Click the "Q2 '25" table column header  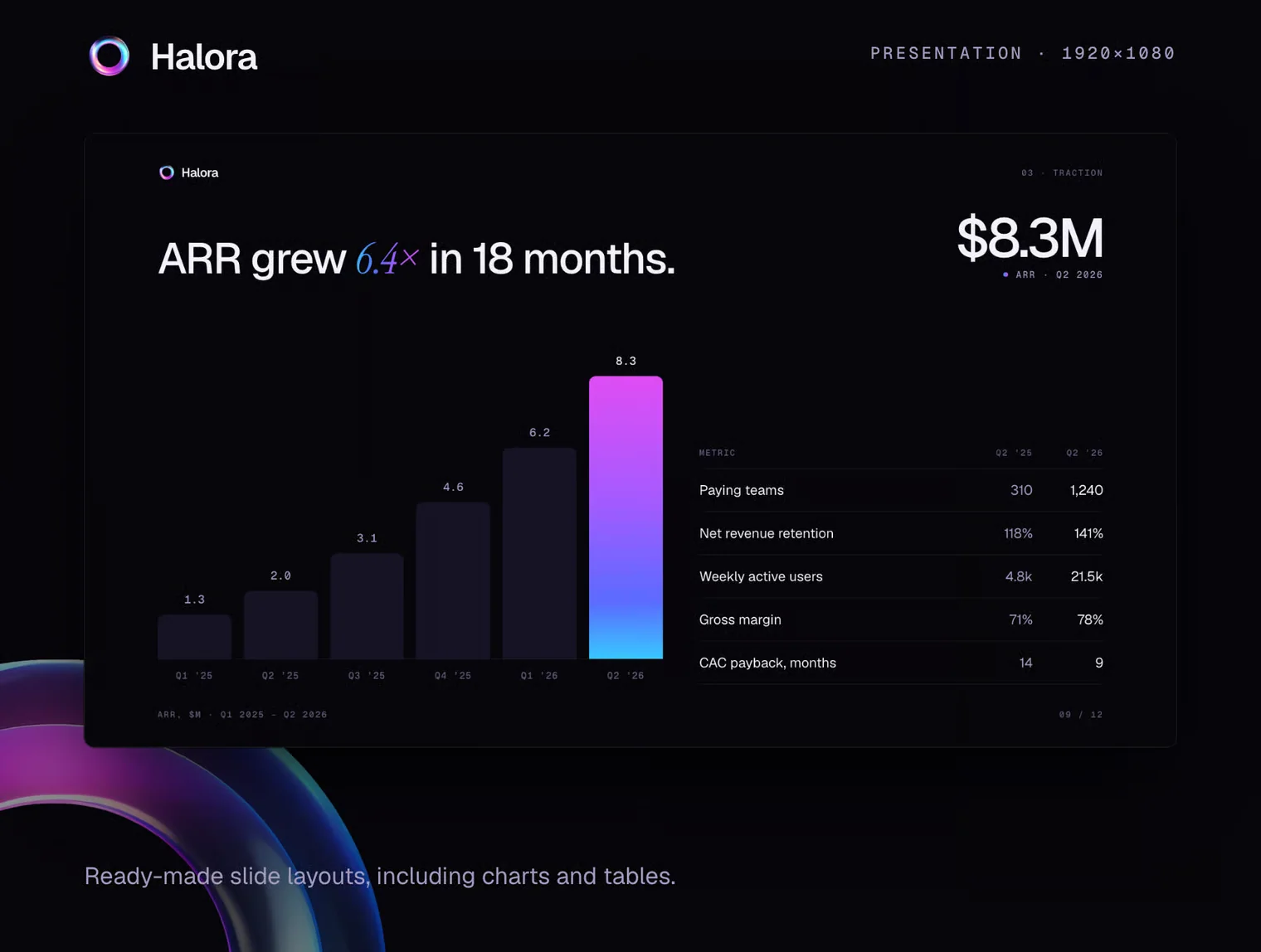(x=1014, y=453)
